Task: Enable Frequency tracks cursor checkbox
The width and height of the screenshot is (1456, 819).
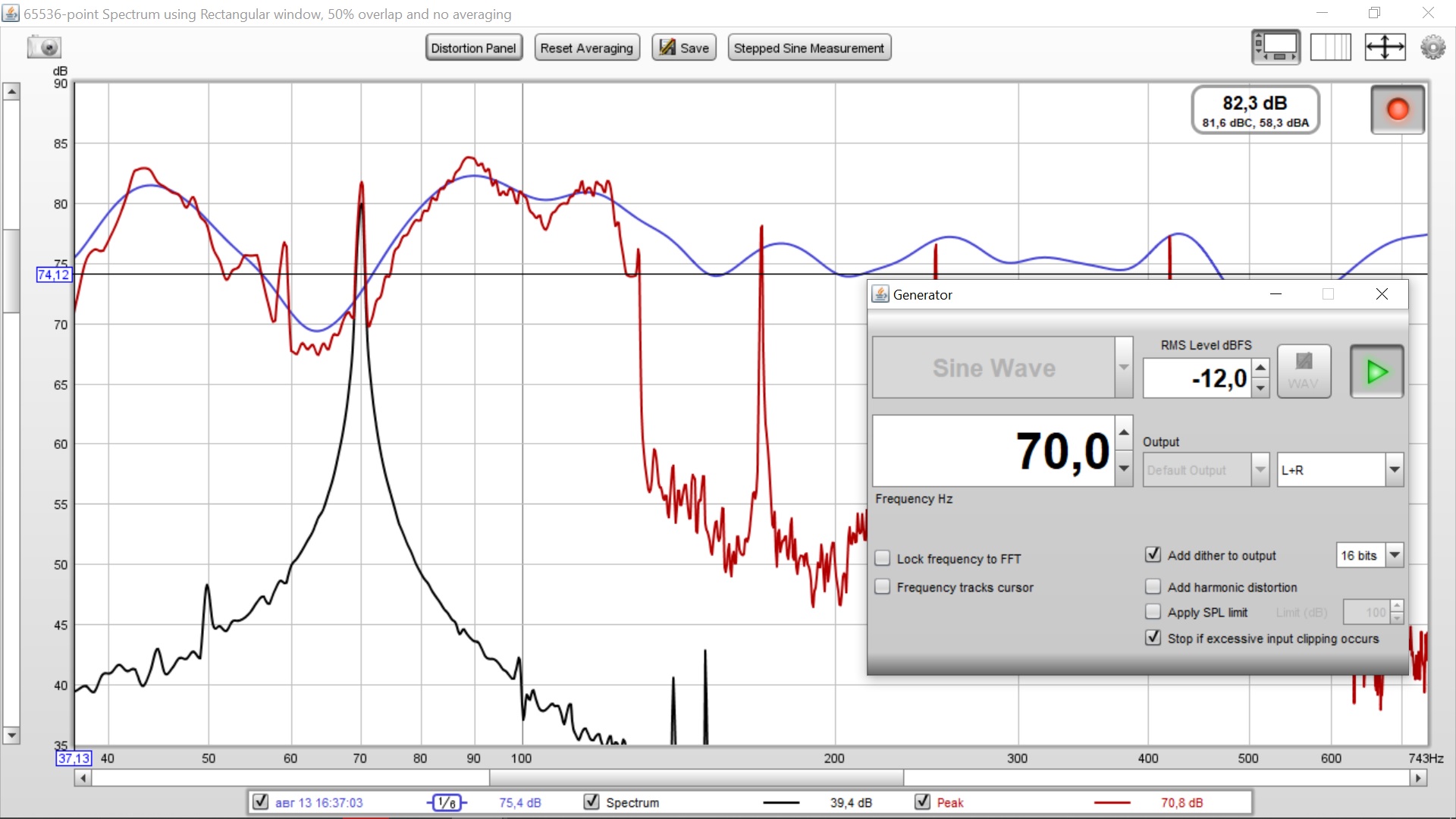Action: [x=883, y=588]
